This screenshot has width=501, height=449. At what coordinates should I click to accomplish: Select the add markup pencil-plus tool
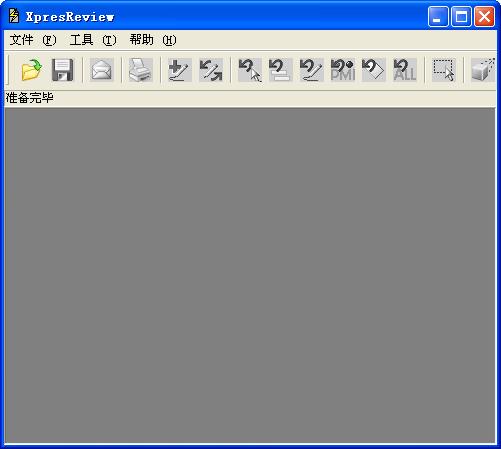(180, 70)
